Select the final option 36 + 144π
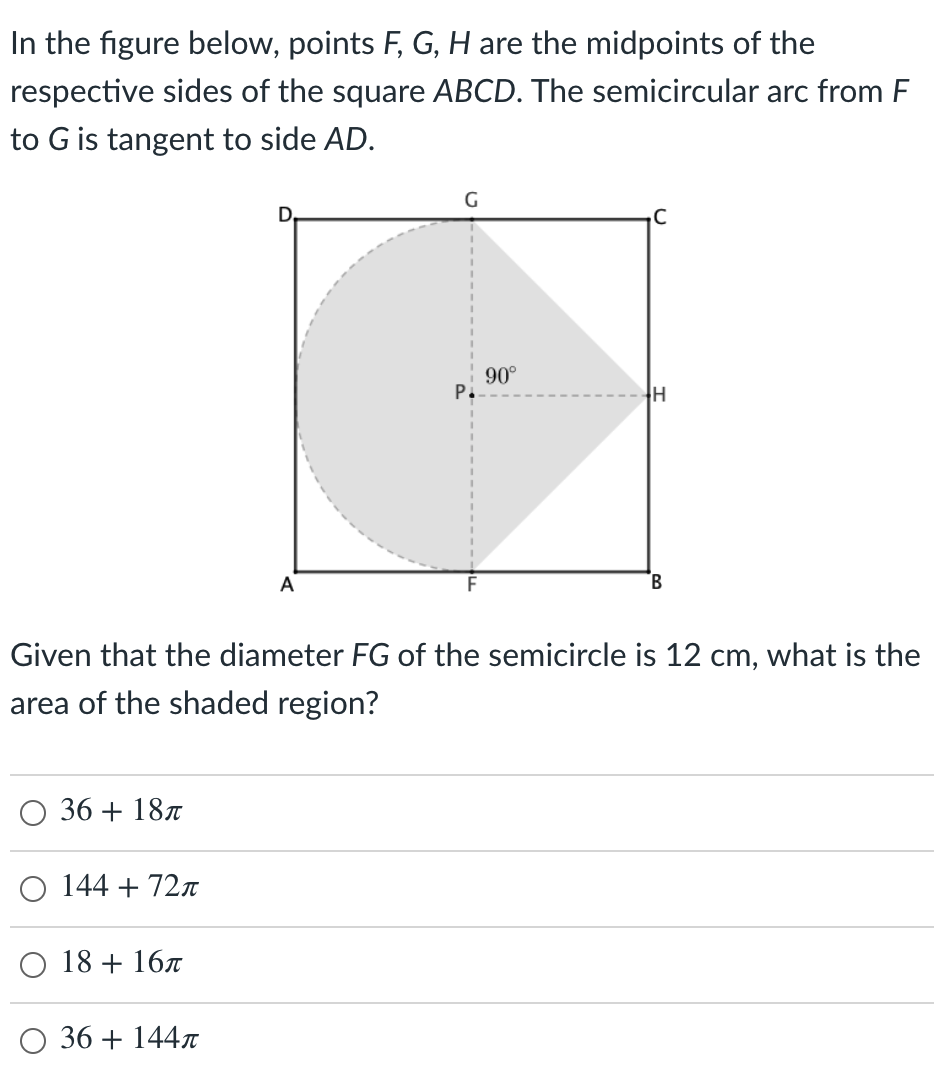The width and height of the screenshot is (944, 1080). pos(31,1041)
